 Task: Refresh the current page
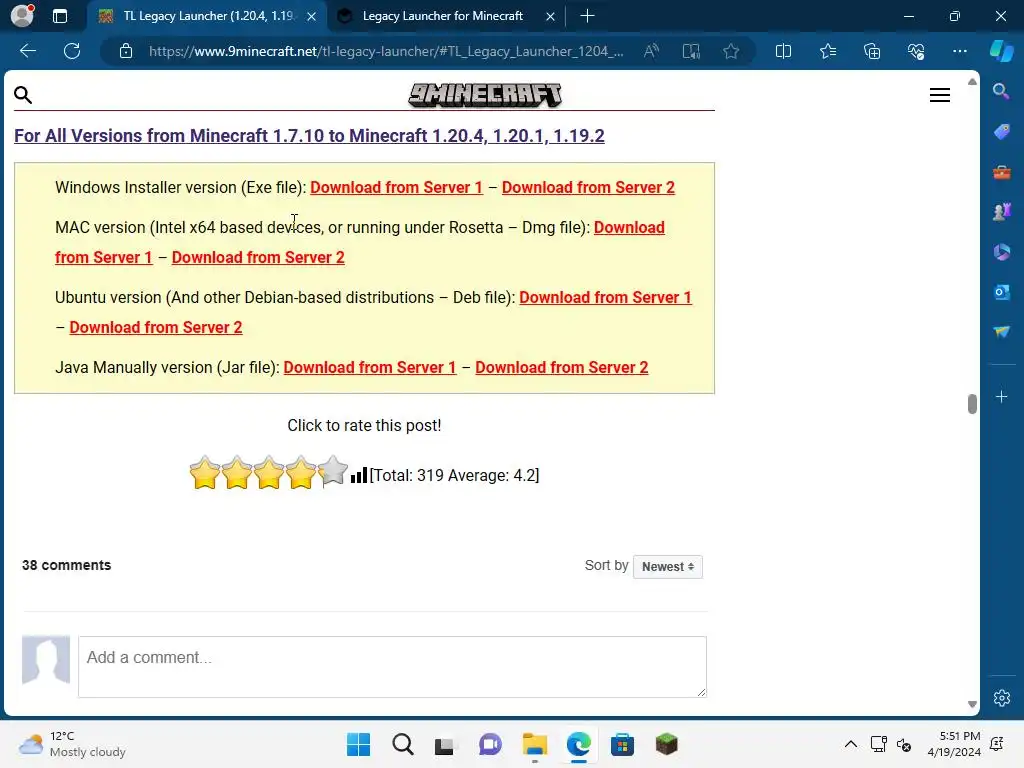click(x=72, y=51)
